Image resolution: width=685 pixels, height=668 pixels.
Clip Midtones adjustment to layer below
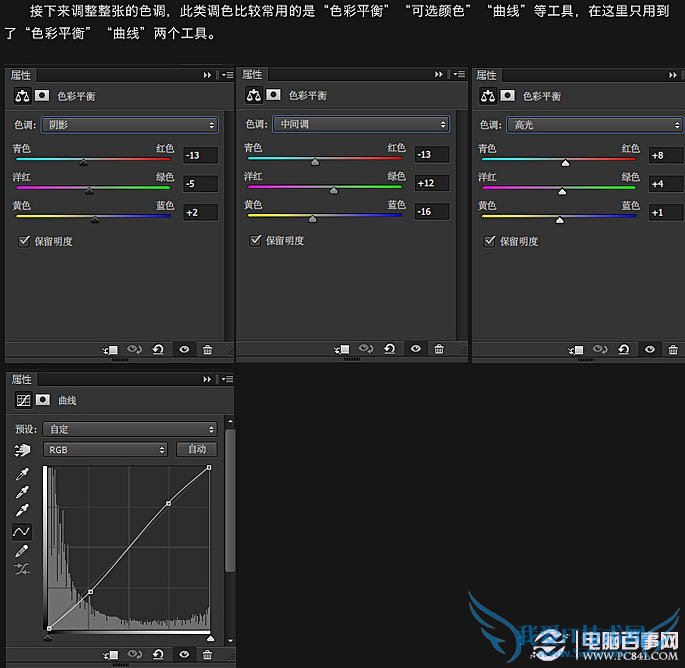point(342,349)
